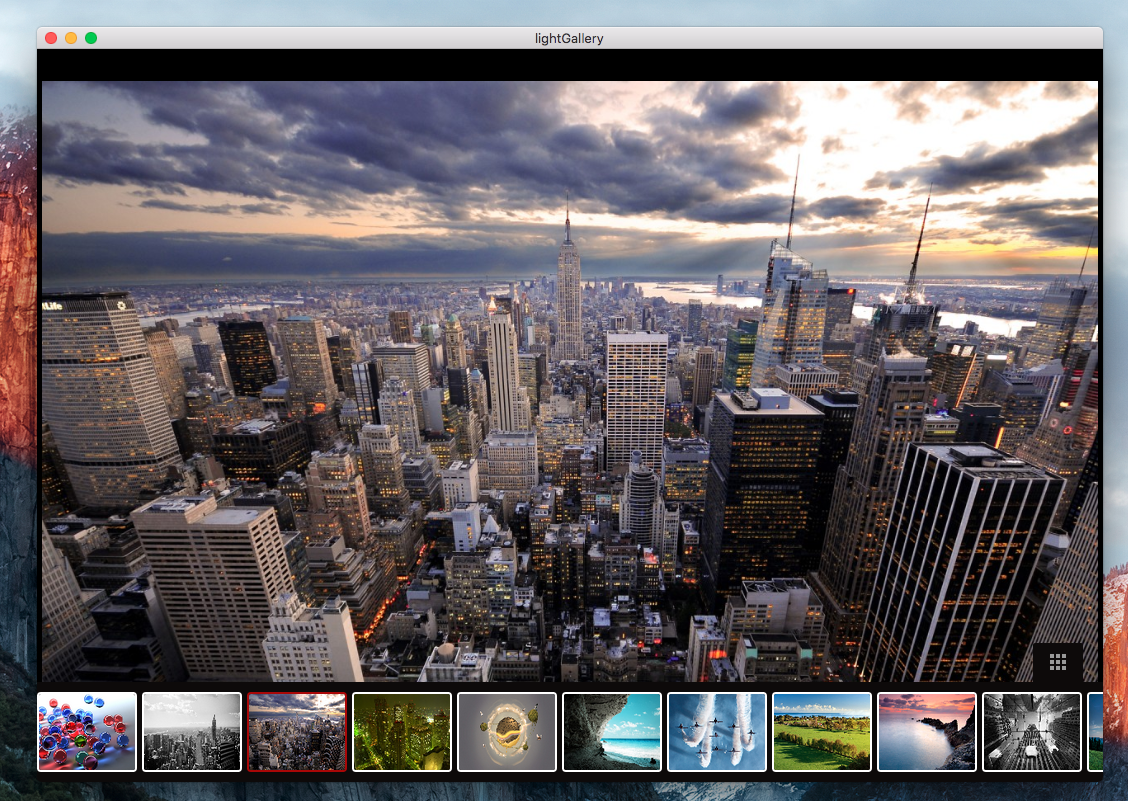Select the green field landscape thumbnail
The image size is (1128, 801).
click(822, 732)
